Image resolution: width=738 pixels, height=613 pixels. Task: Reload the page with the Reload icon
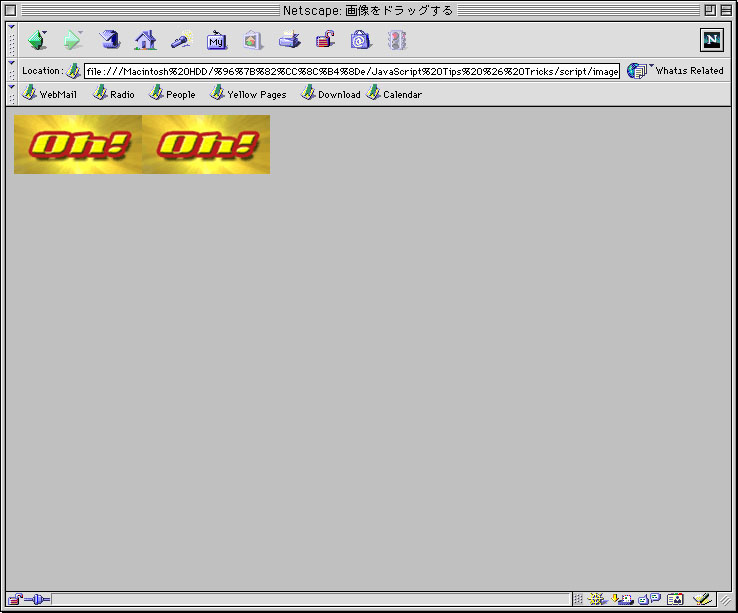pos(109,40)
